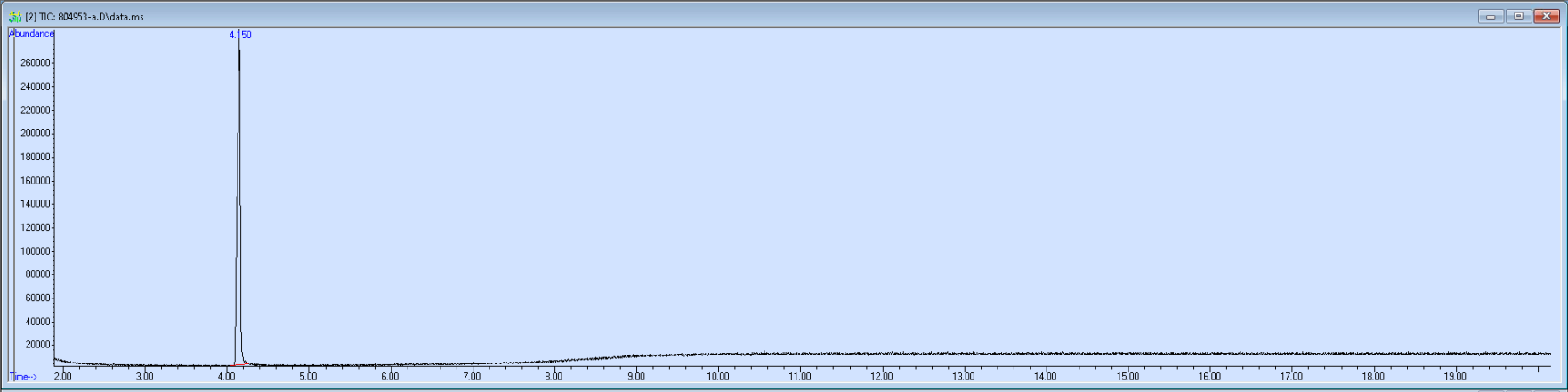Click the 60000 abundance axis value
Viewport: 1568px width, 392px height.
tap(36, 298)
